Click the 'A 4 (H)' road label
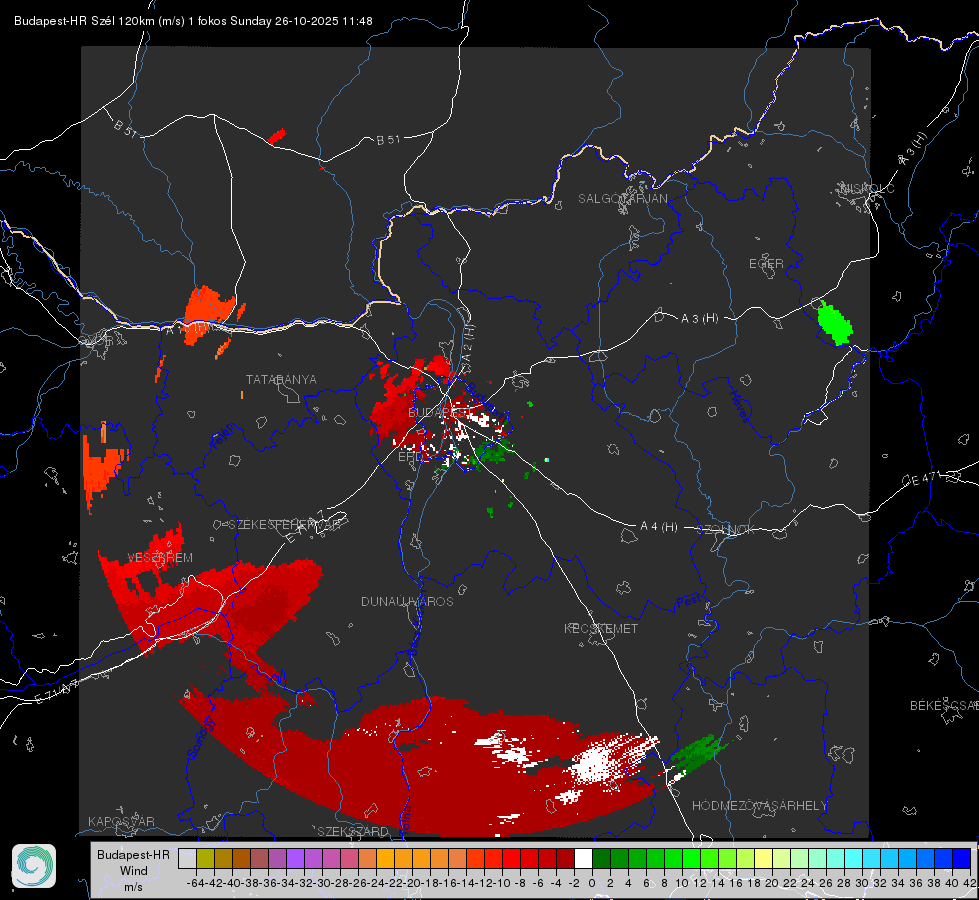979x900 pixels. click(659, 527)
